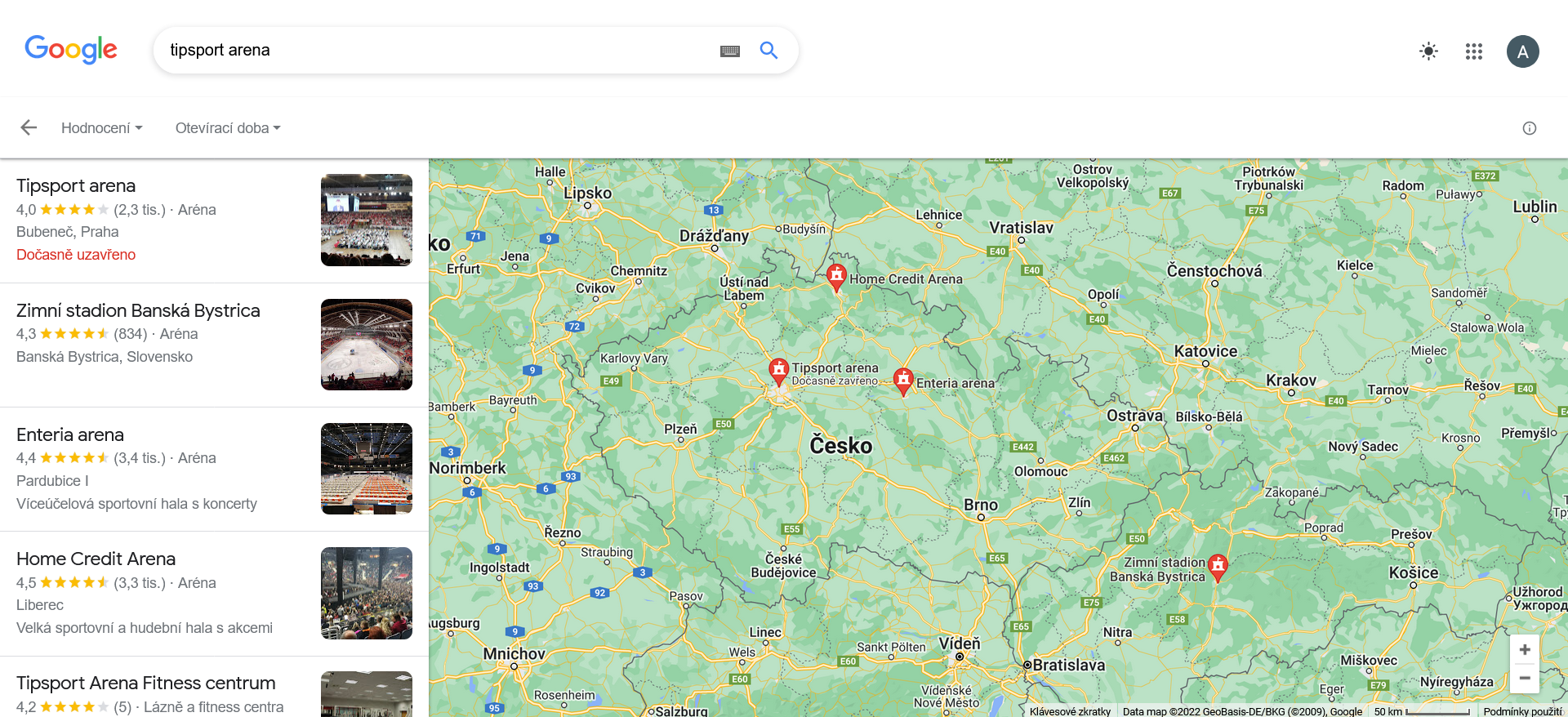This screenshot has height=717, width=1568.
Task: Open the Google apps grid
Action: click(x=1474, y=51)
